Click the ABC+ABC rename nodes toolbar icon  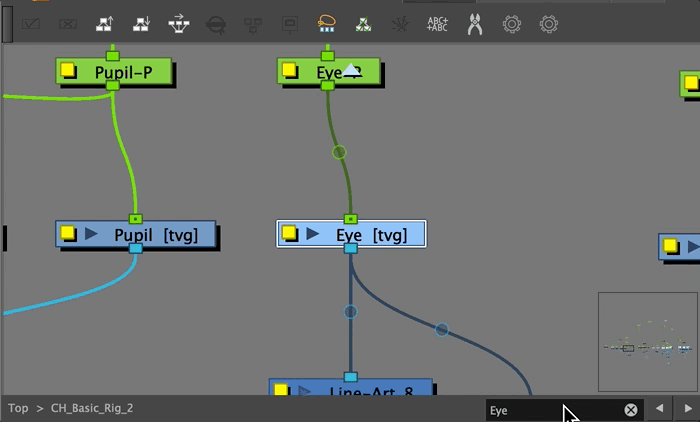pyautogui.click(x=437, y=24)
